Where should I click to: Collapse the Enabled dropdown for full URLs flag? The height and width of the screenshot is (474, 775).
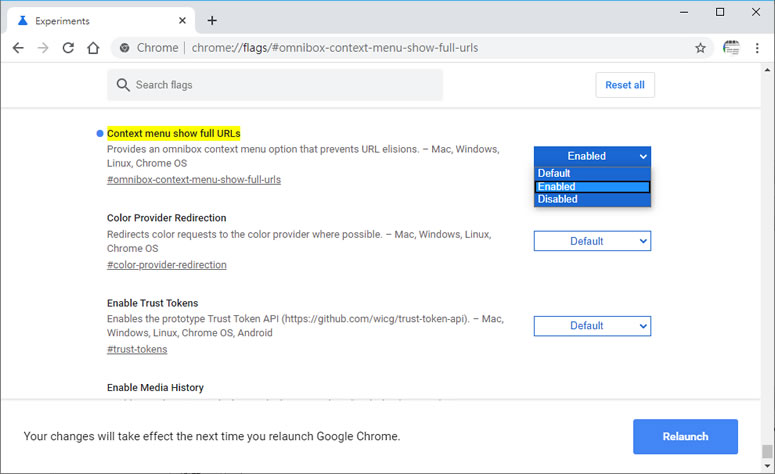point(592,156)
